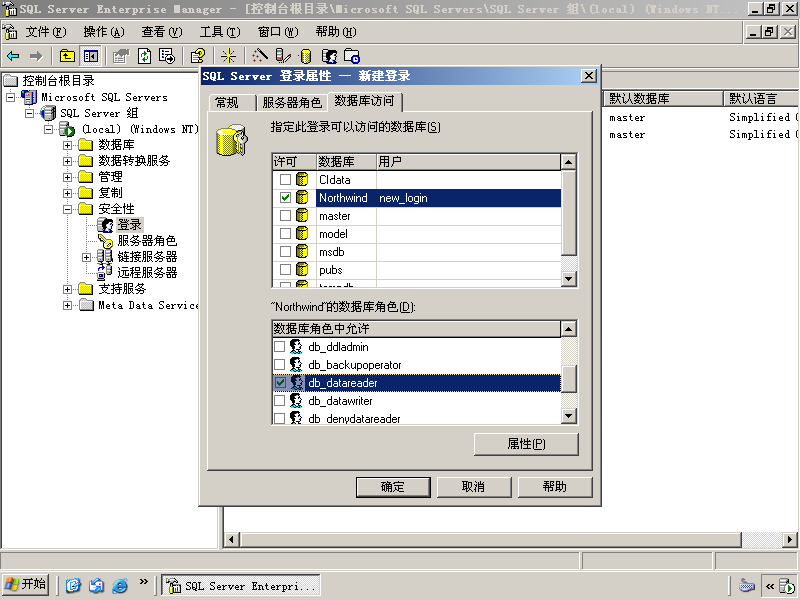This screenshot has height=600, width=800.
Task: Check the master database permit checkbox
Action: 285,215
